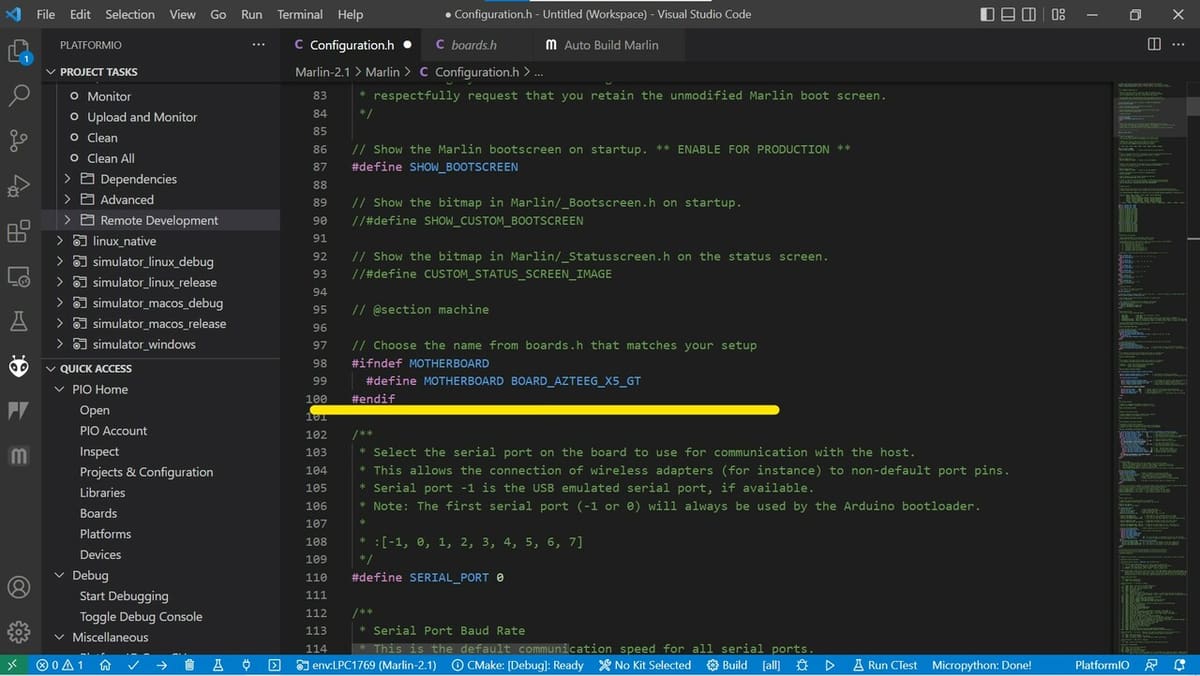Open PlatformIO Serial Monitor plug icon
The height and width of the screenshot is (676, 1200).
coord(246,665)
